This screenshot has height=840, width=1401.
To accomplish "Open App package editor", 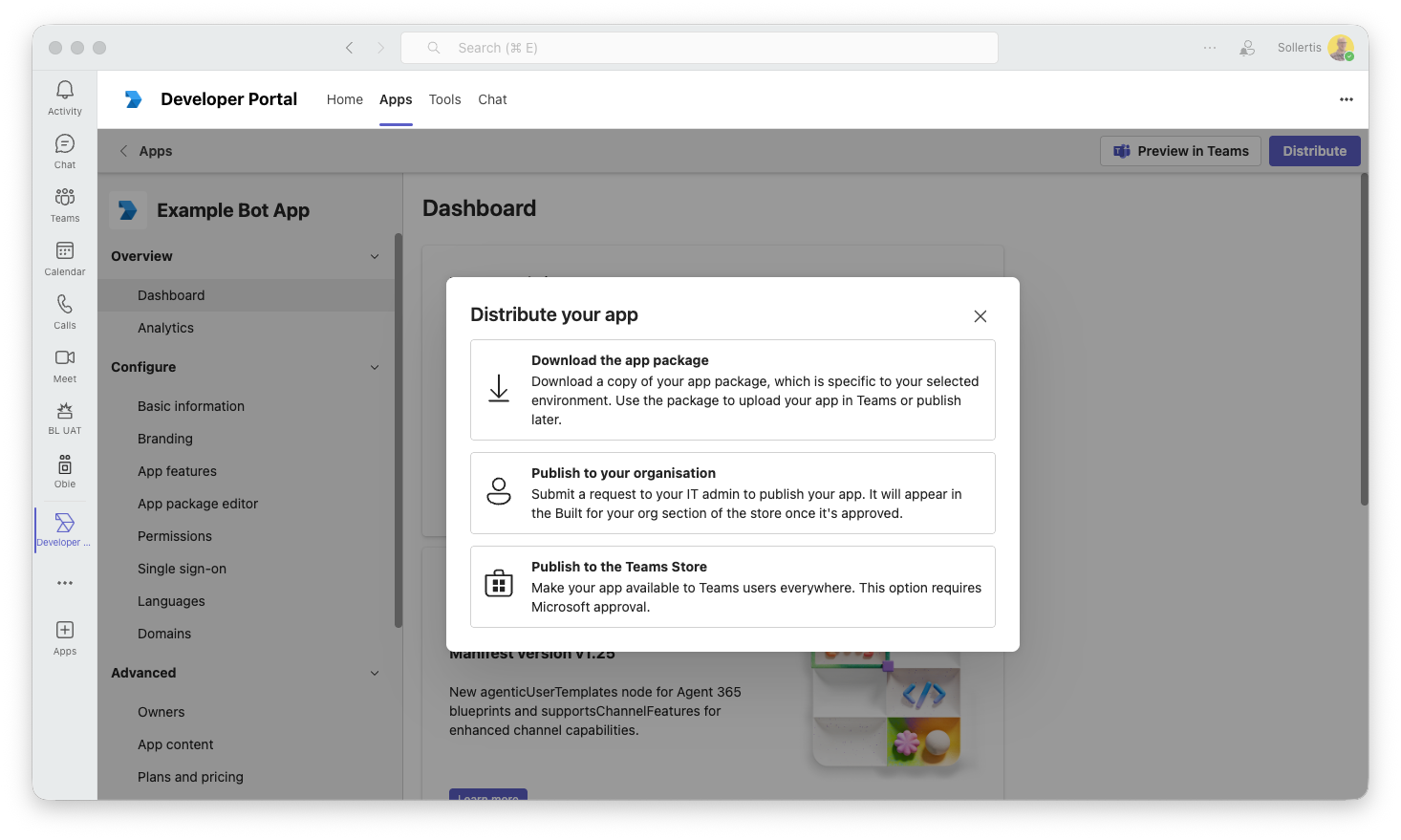I will [247, 504].
